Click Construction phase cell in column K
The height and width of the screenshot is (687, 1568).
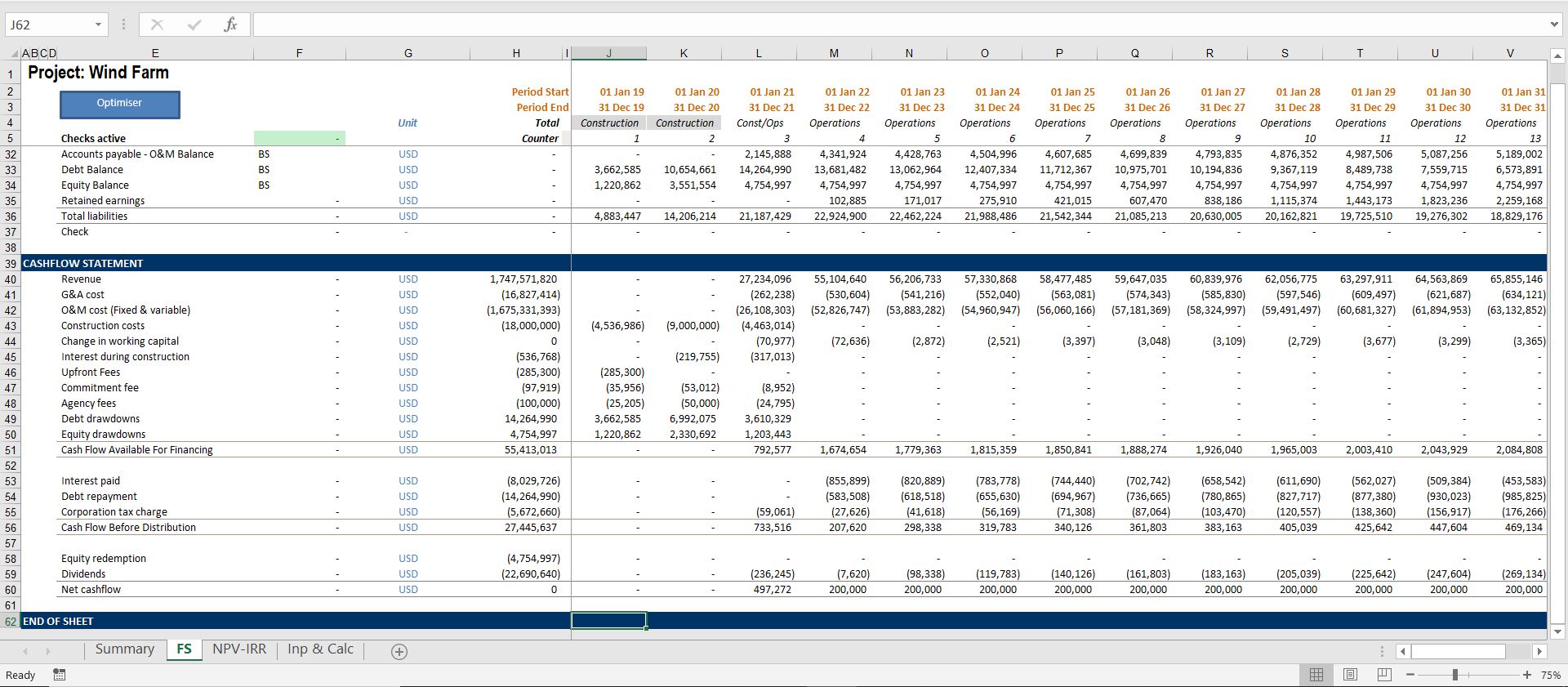point(684,123)
